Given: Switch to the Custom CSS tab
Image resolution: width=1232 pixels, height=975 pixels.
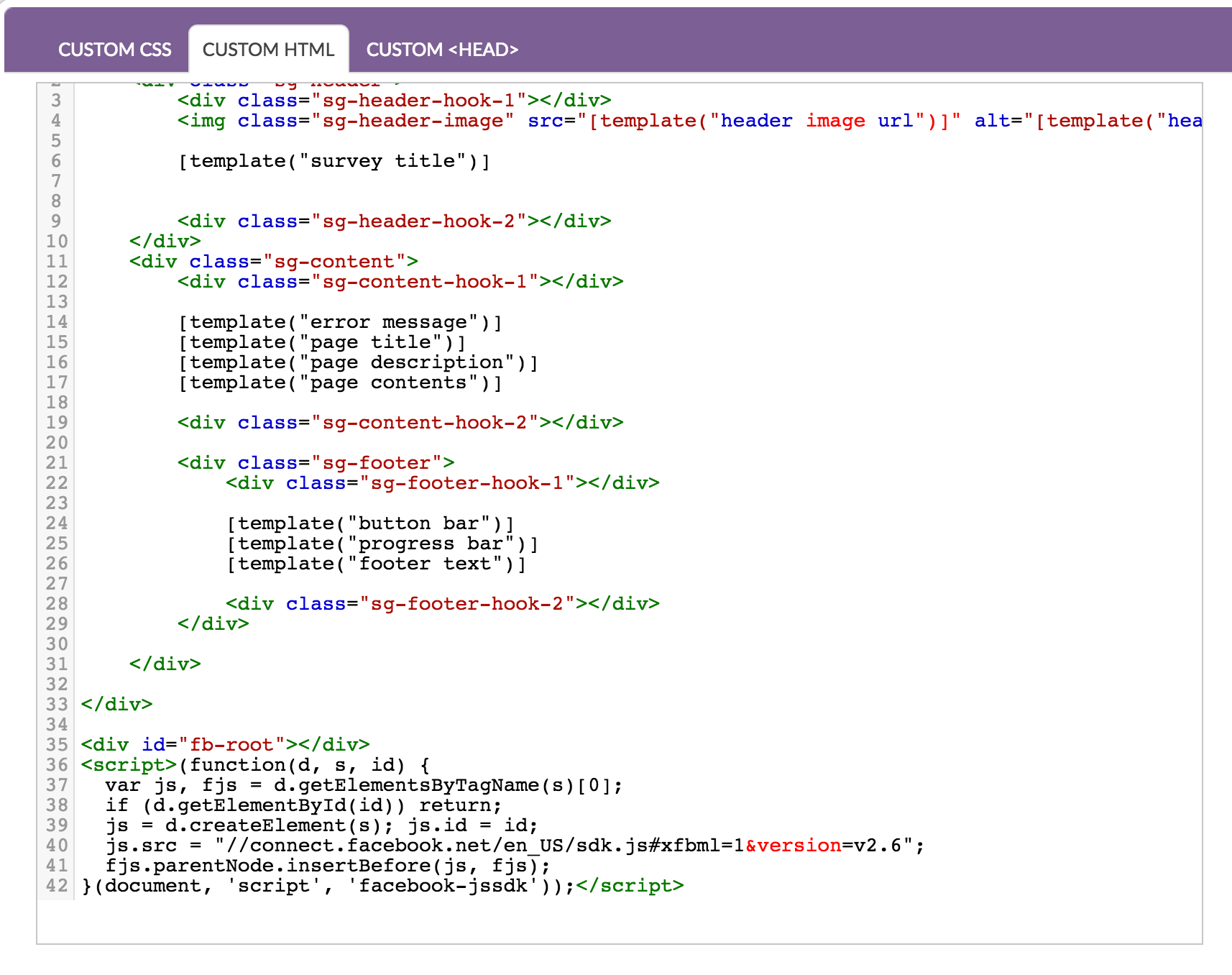Looking at the screenshot, I should pos(115,50).
